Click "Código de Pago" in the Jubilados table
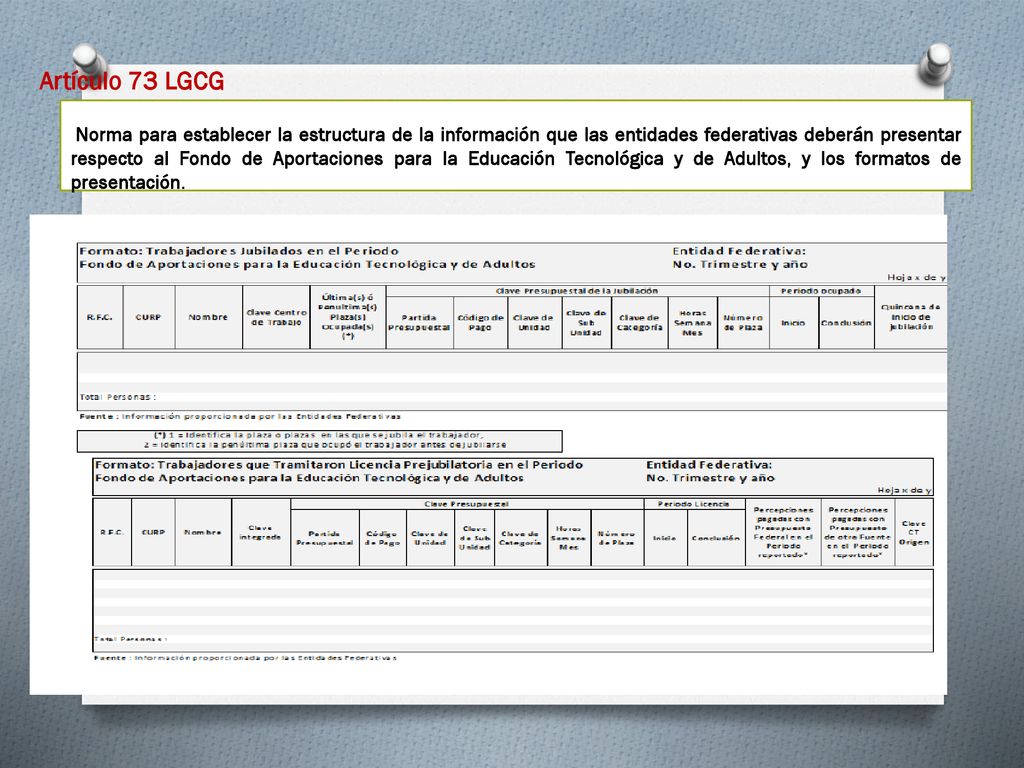 pyautogui.click(x=481, y=323)
